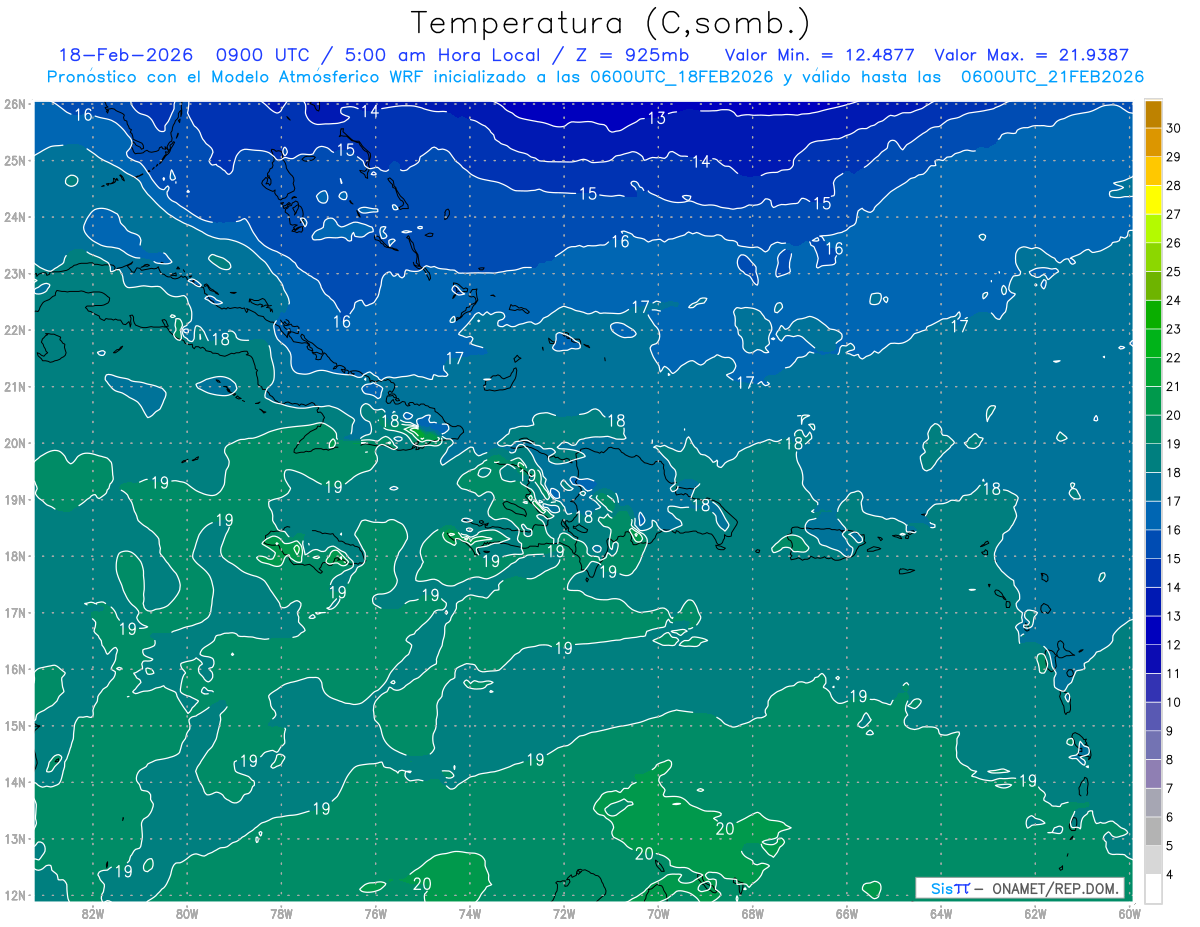Screen dimensions: 1200x927
Task: Click the '68W' longitude axis label
Action: [x=752, y=913]
